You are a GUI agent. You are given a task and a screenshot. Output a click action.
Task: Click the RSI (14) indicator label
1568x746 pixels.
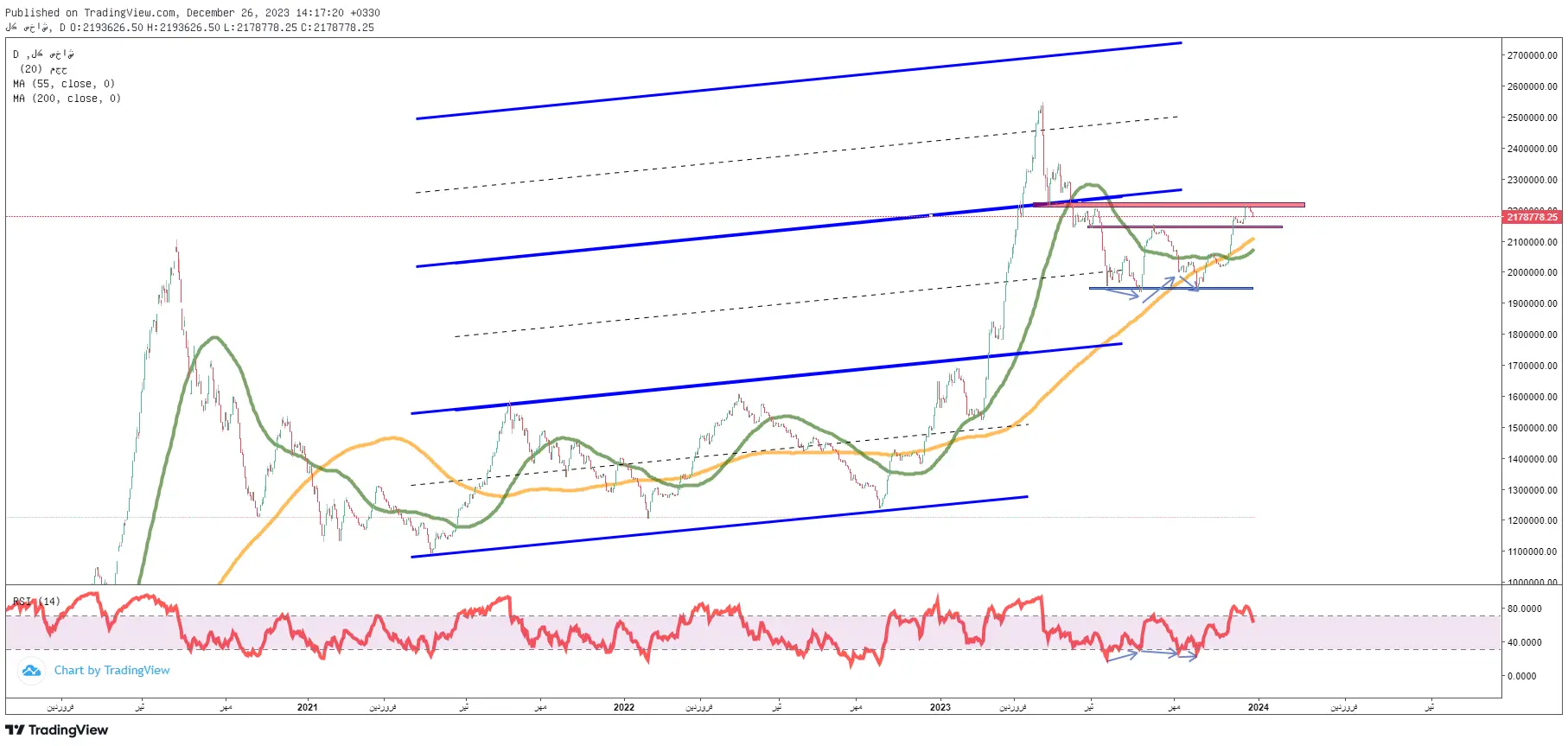pos(36,601)
